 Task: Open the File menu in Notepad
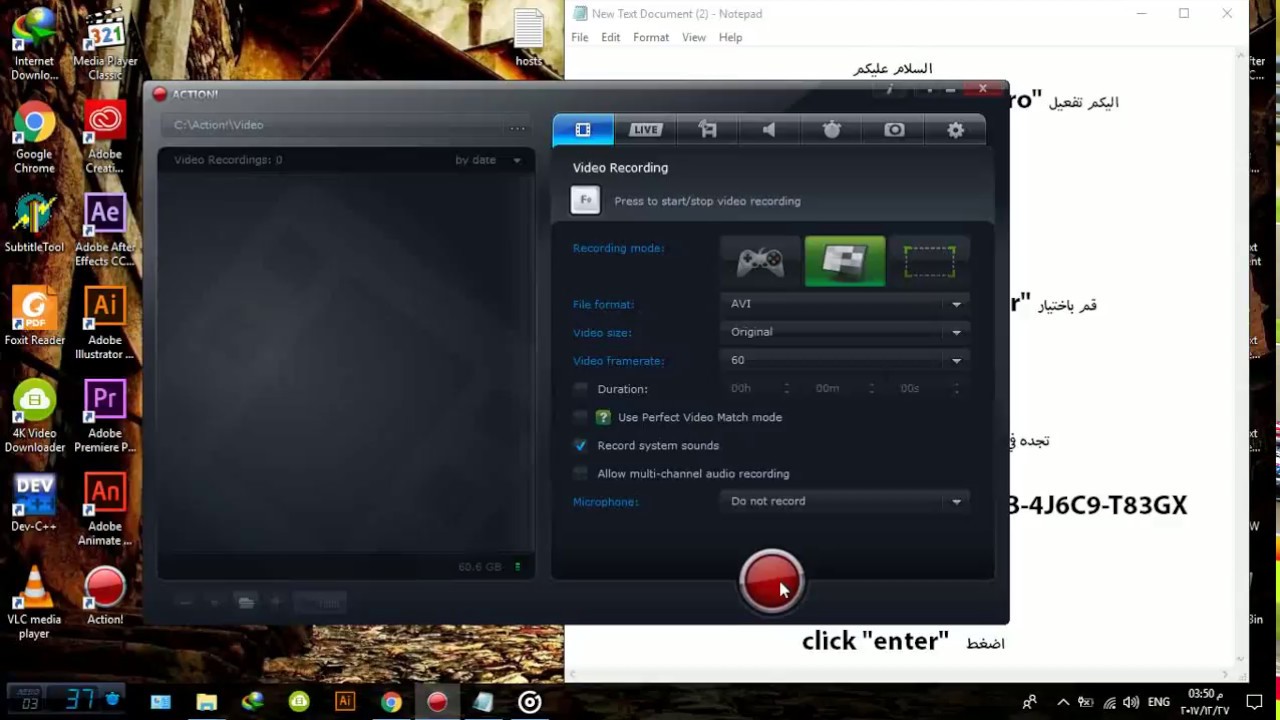[580, 38]
